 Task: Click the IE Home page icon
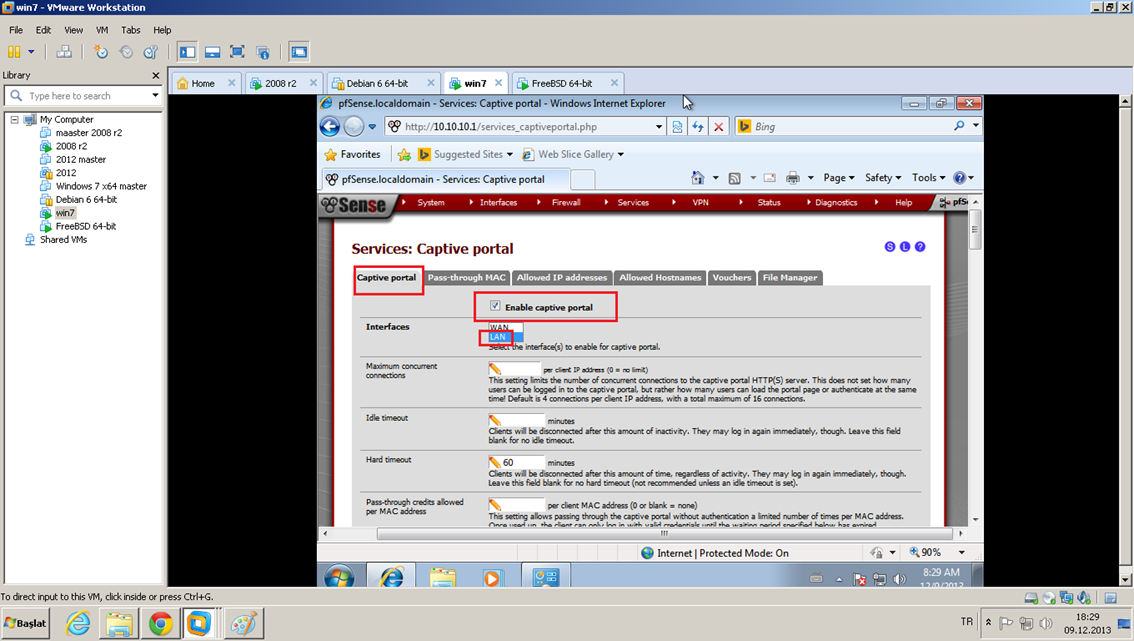(698, 178)
